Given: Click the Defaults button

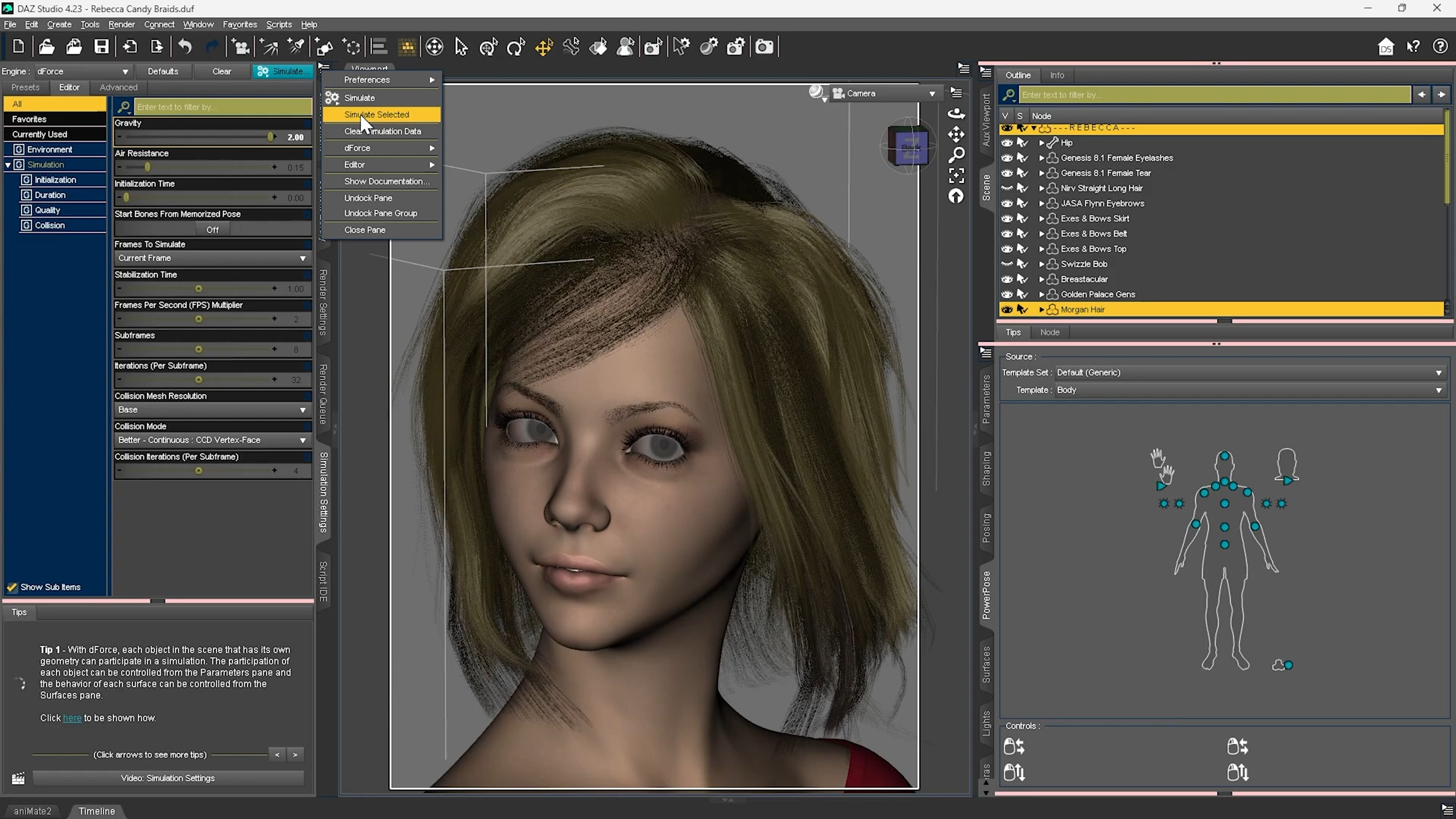Looking at the screenshot, I should click(163, 71).
